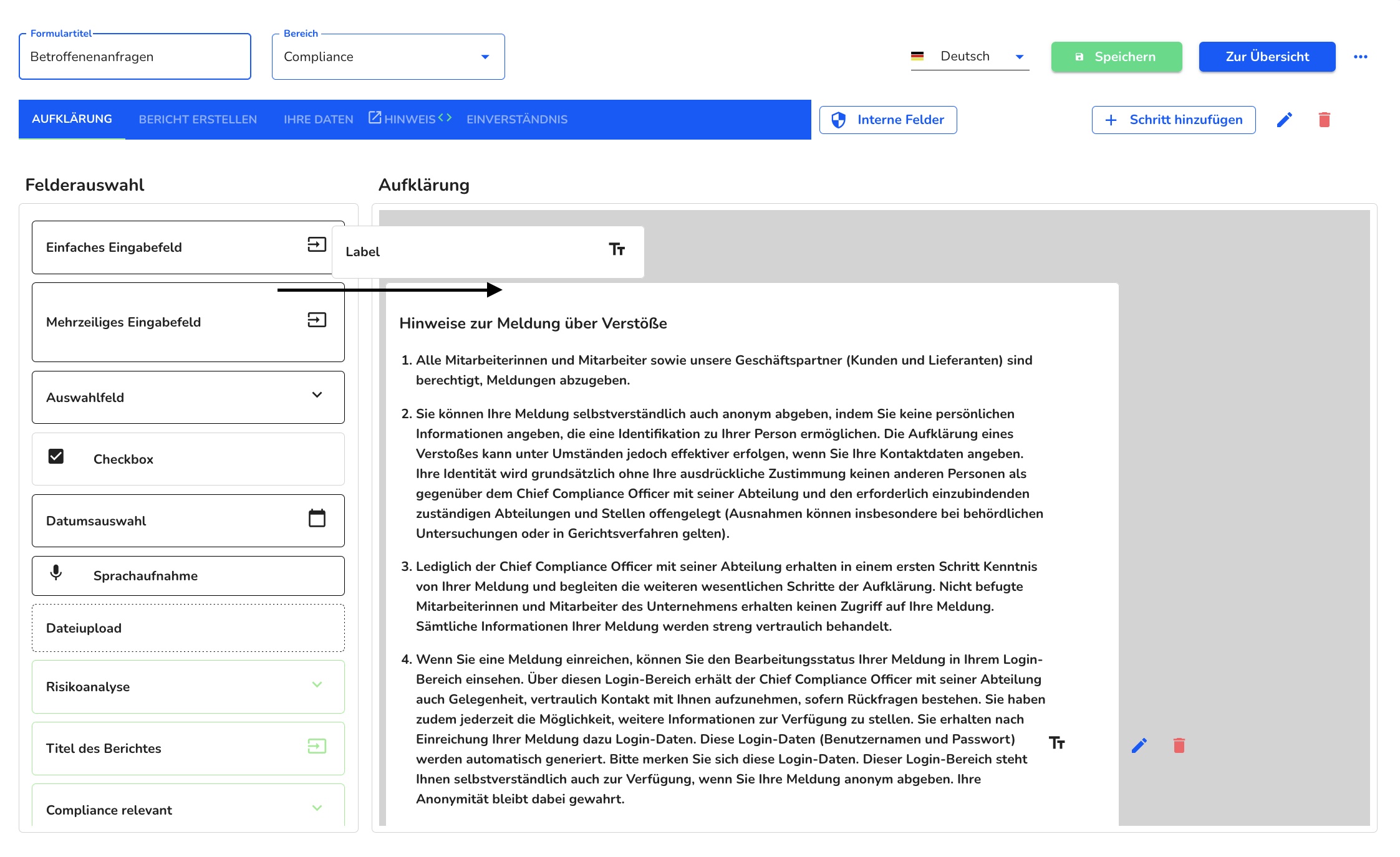The height and width of the screenshot is (857, 1400).
Task: Open the HINWEIS tab
Action: [410, 119]
